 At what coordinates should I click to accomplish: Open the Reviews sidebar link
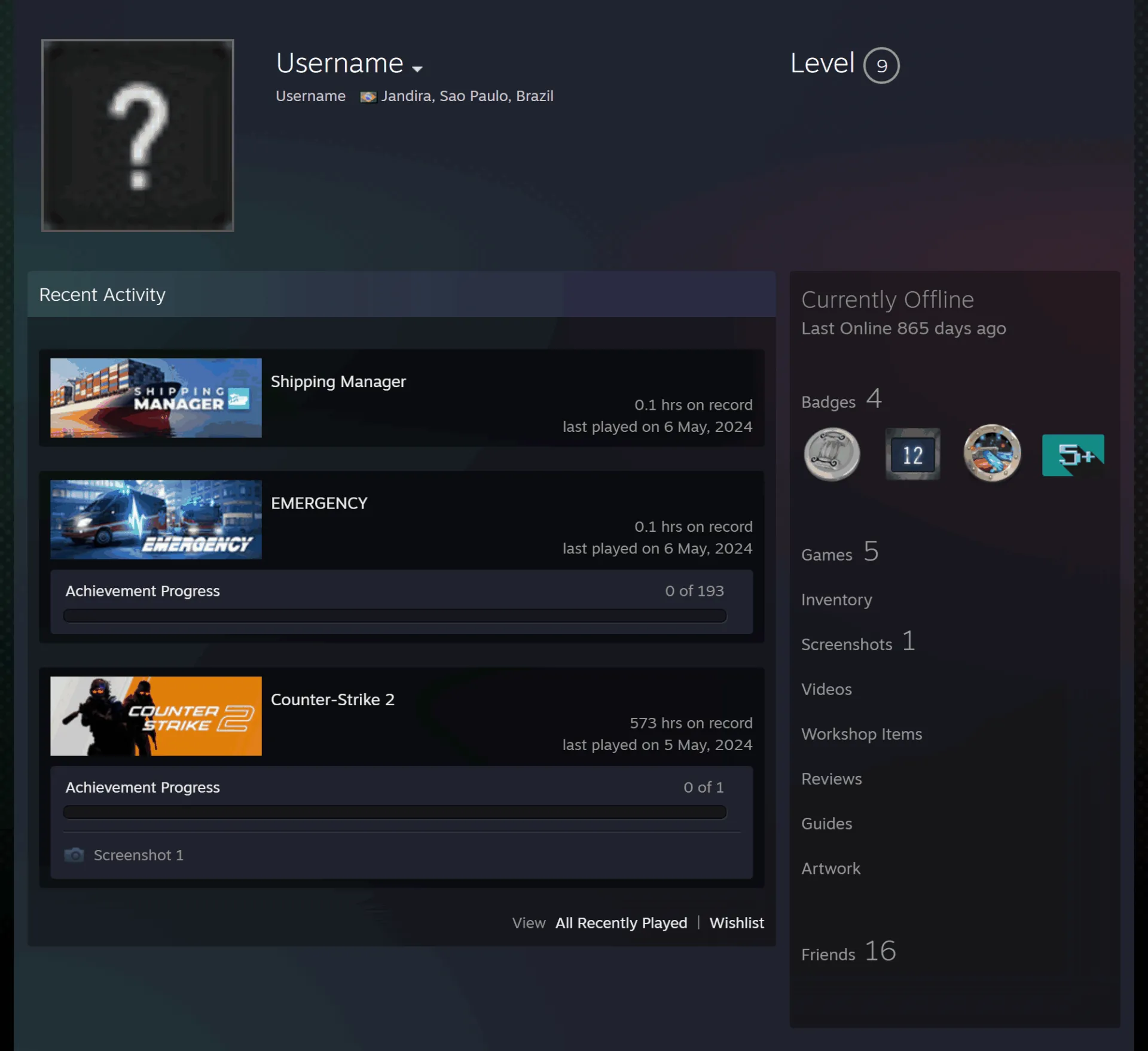[831, 779]
